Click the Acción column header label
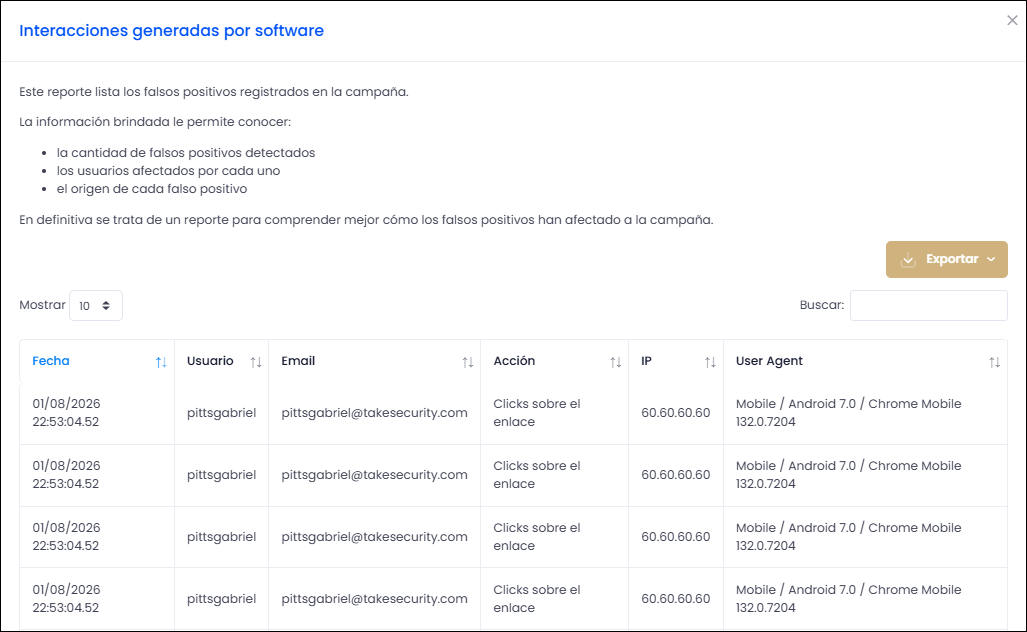Viewport: 1027px width, 632px height. tap(514, 361)
